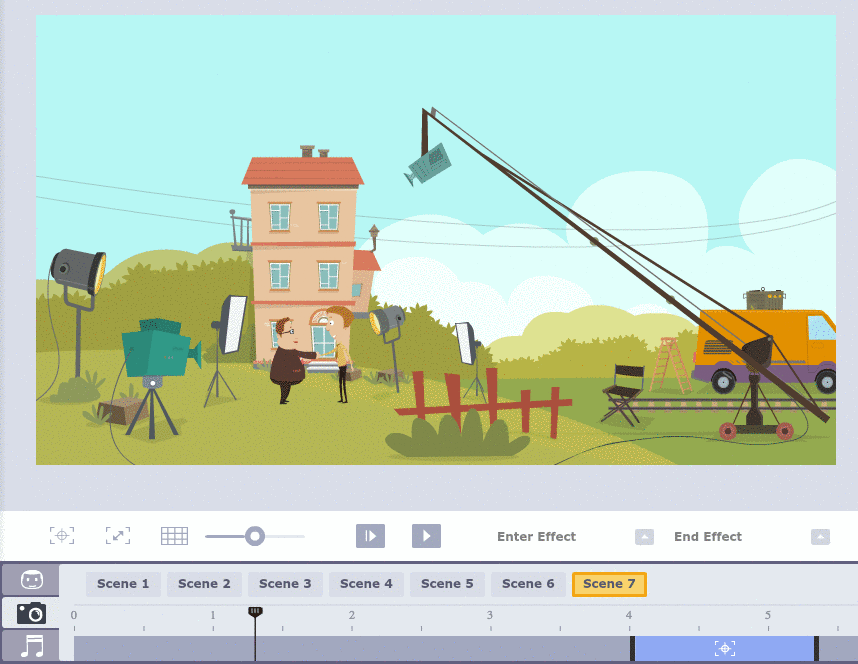Click the zoom slider handle
The height and width of the screenshot is (664, 858).
tap(255, 536)
